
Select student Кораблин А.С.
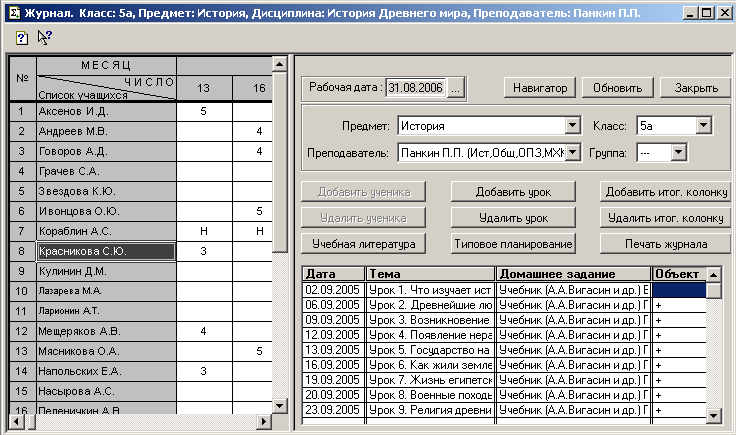pos(106,231)
